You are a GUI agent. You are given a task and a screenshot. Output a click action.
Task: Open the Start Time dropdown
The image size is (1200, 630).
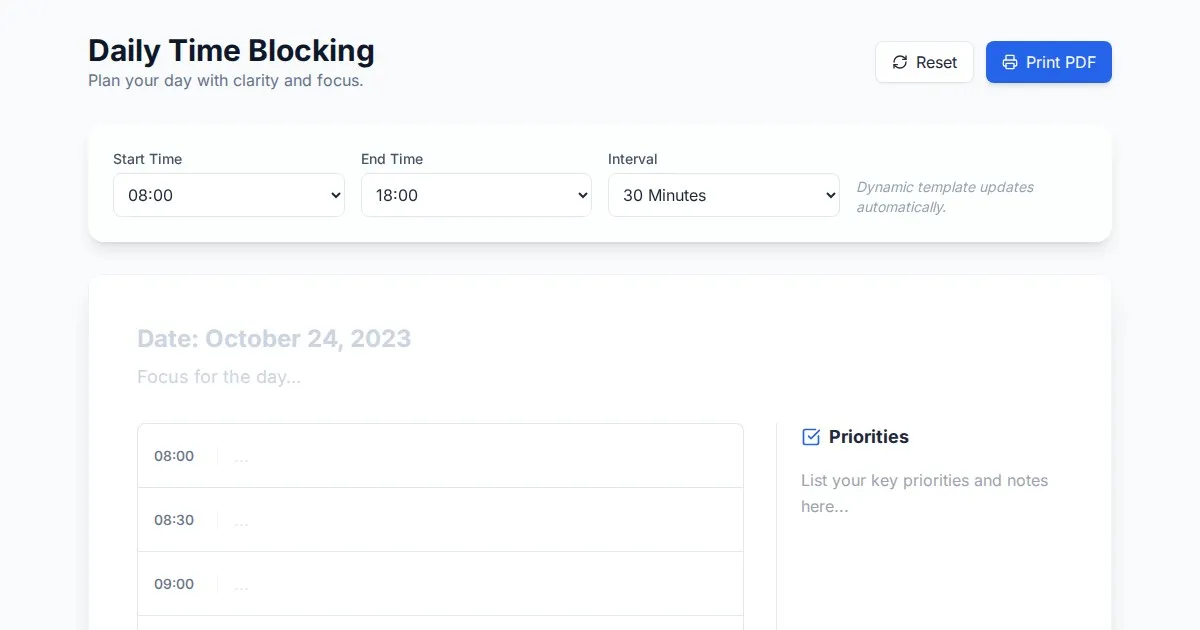[x=229, y=195]
